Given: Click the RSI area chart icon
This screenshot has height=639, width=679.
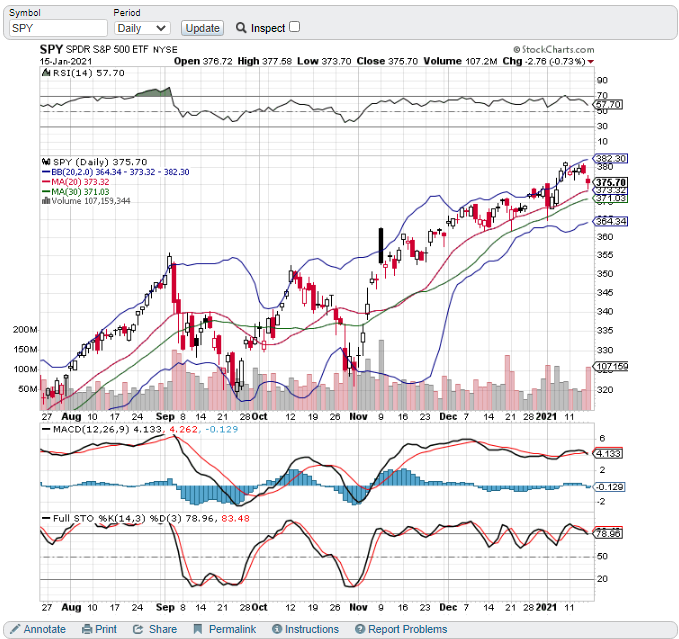Looking at the screenshot, I should [x=46, y=72].
